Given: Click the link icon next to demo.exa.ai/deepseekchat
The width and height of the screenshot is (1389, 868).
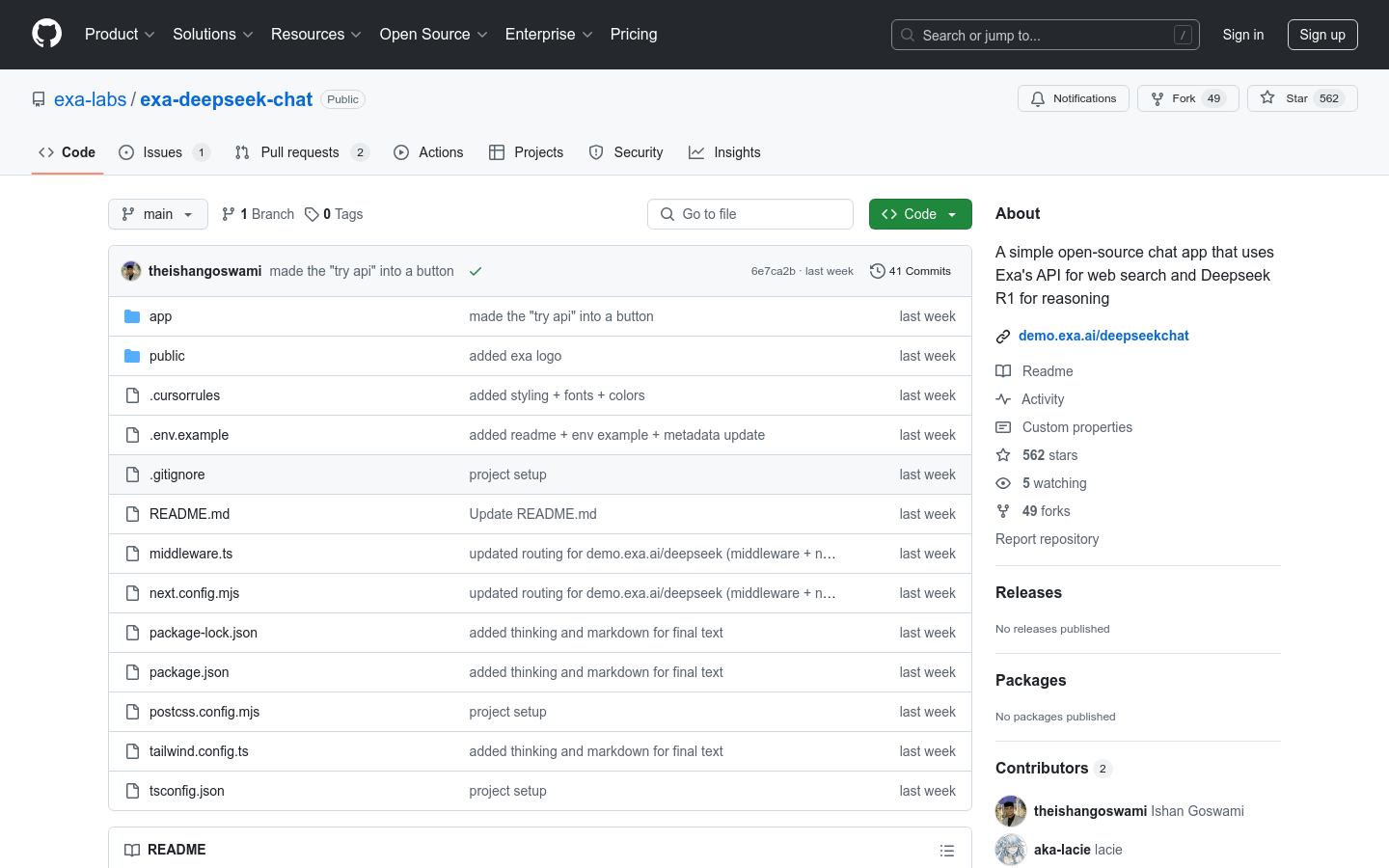Looking at the screenshot, I should tap(1003, 336).
